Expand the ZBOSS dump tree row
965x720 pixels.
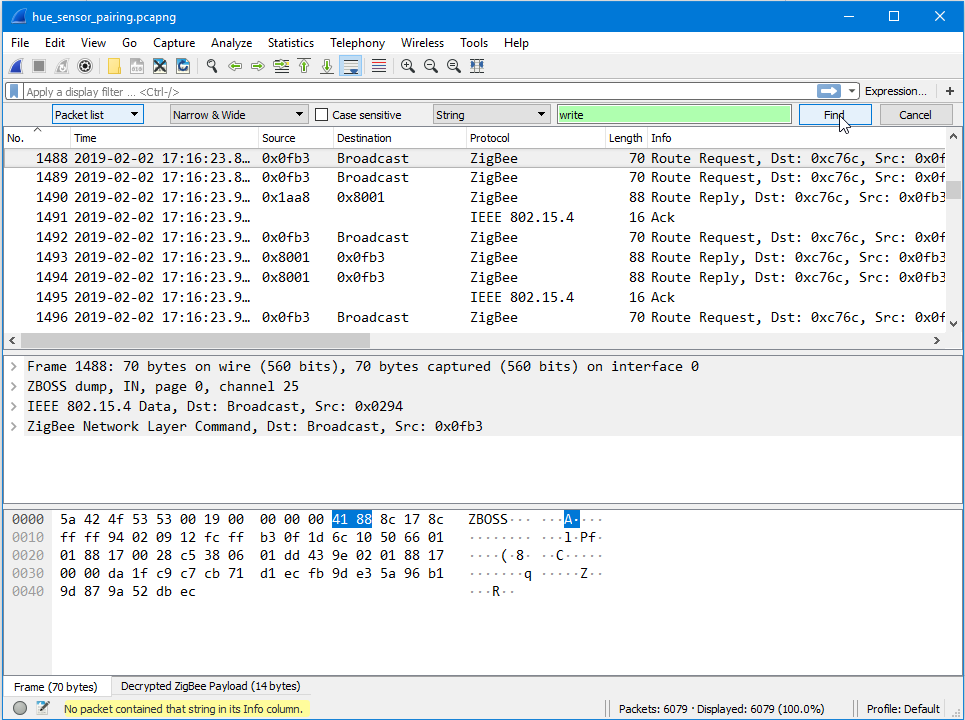pos(14,386)
